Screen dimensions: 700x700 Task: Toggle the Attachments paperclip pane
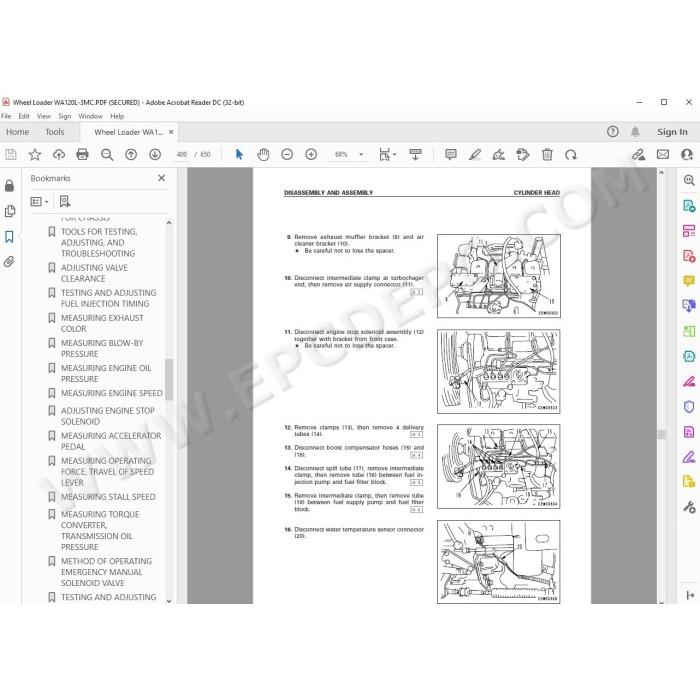(x=9, y=262)
